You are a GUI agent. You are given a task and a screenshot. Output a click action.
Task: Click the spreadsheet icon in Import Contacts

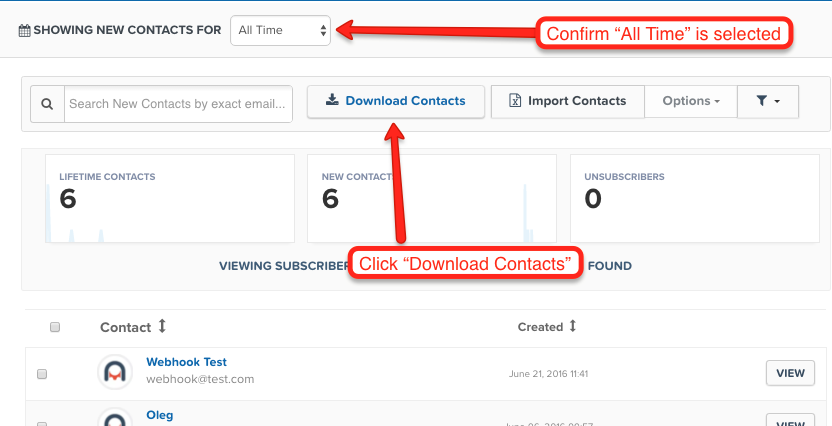point(515,101)
